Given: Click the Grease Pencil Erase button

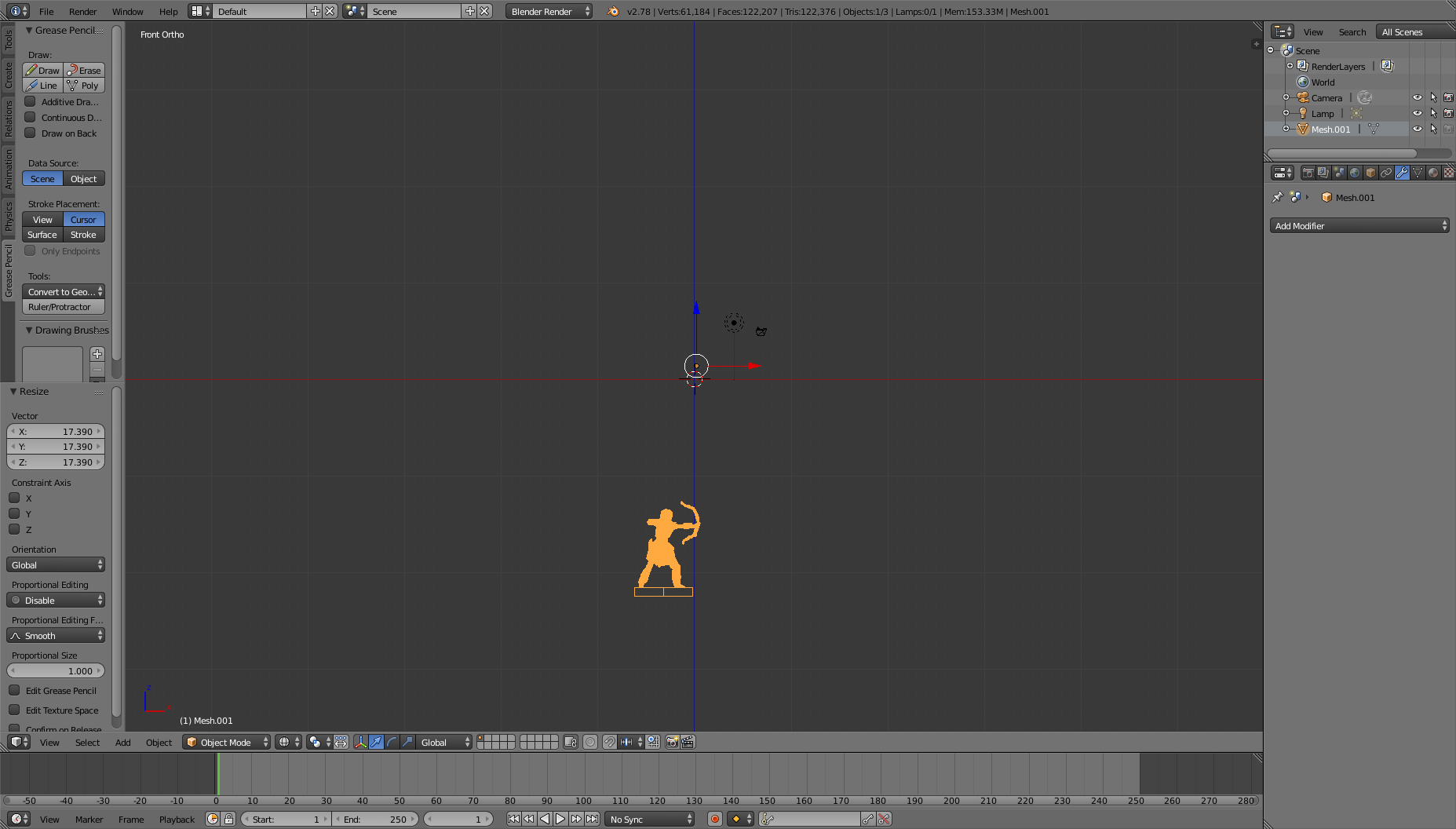Looking at the screenshot, I should point(84,70).
